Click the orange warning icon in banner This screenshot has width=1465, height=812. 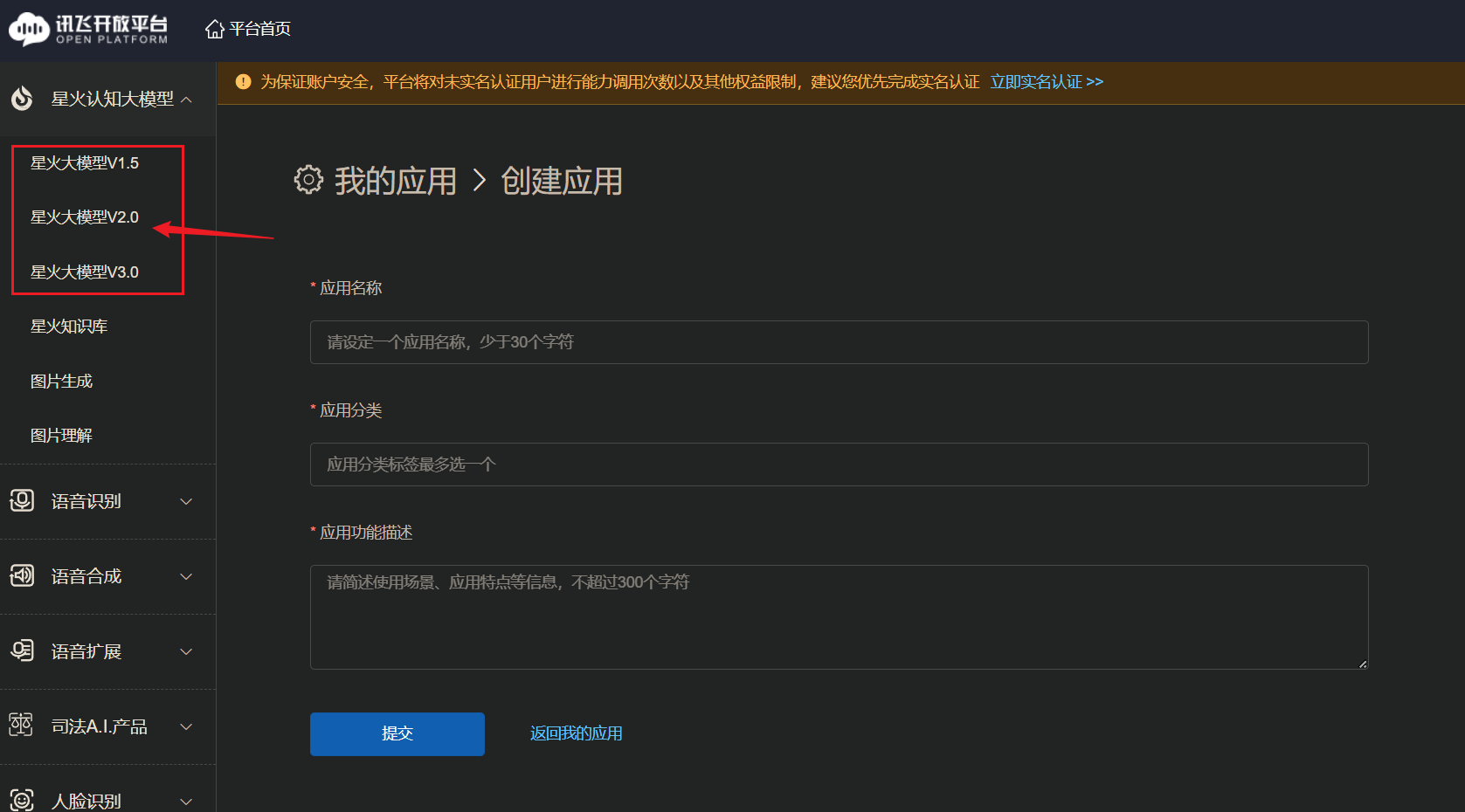coord(243,81)
